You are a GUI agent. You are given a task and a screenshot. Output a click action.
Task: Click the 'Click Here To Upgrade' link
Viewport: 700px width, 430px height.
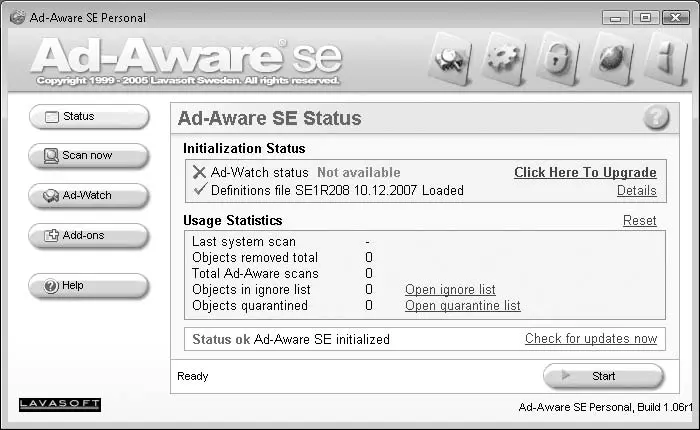click(585, 172)
